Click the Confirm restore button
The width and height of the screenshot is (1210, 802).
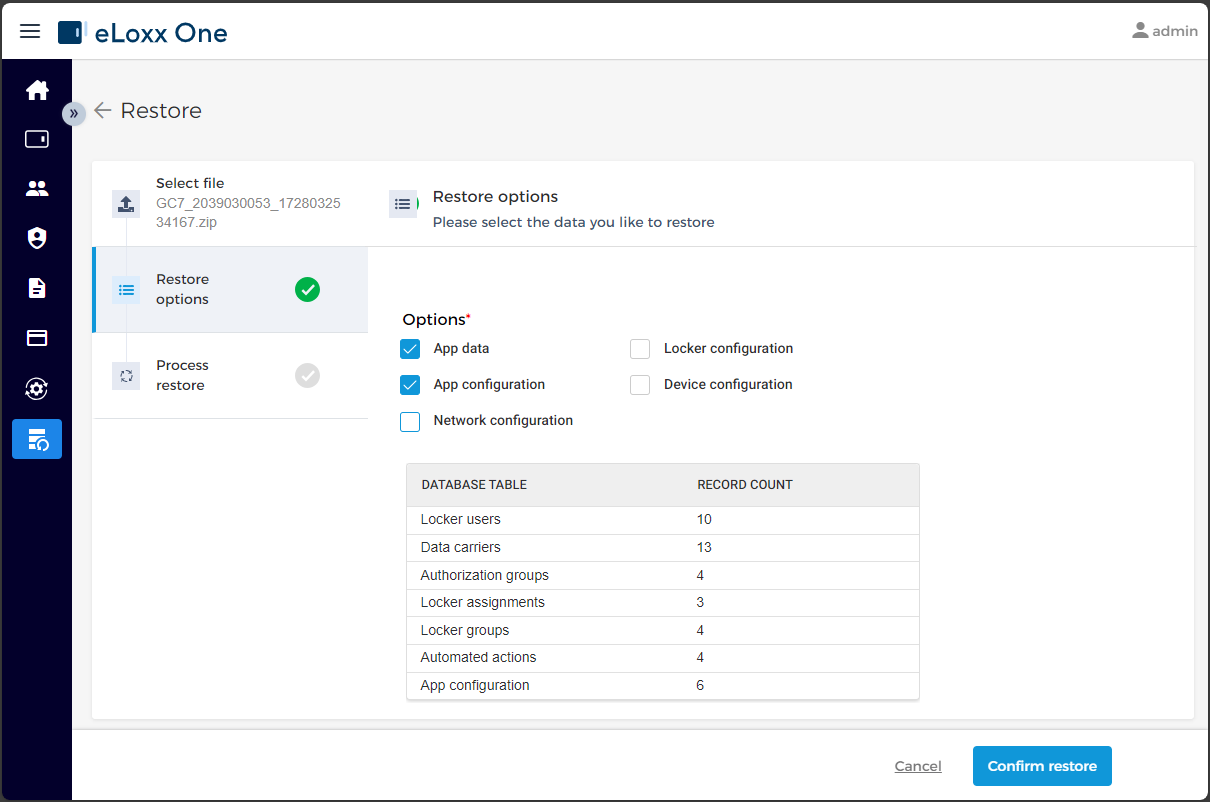pyautogui.click(x=1042, y=766)
